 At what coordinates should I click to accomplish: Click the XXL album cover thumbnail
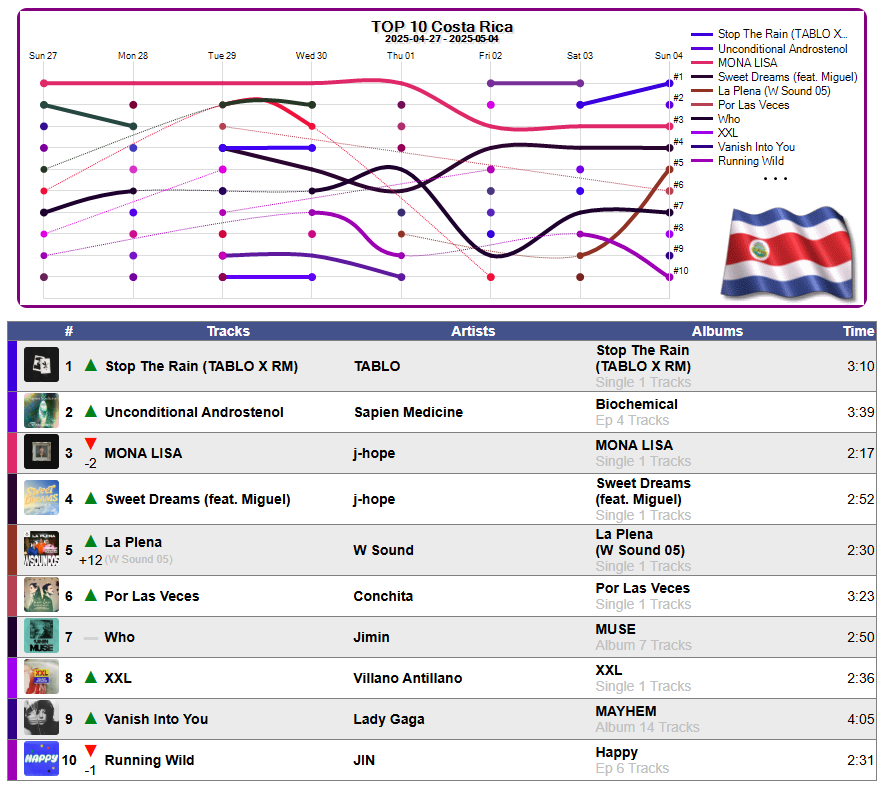[41, 677]
